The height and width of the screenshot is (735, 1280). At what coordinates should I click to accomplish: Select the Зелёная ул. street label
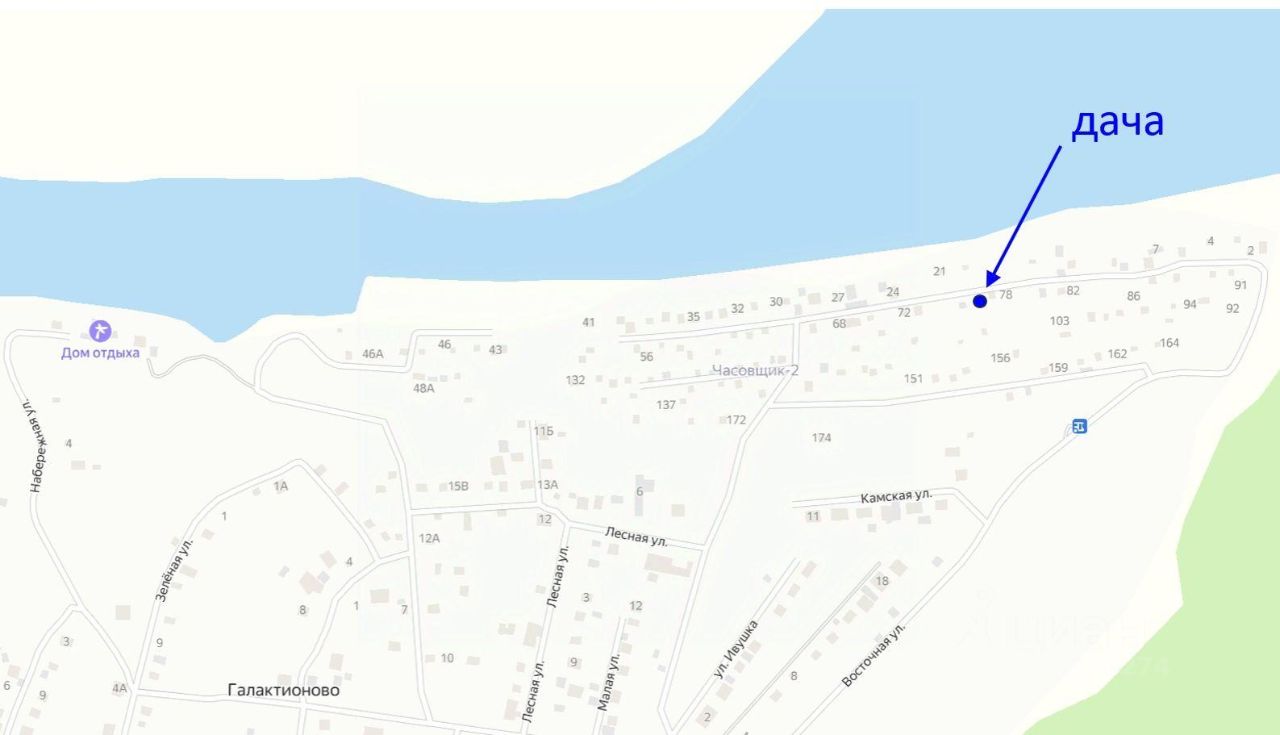click(x=173, y=567)
